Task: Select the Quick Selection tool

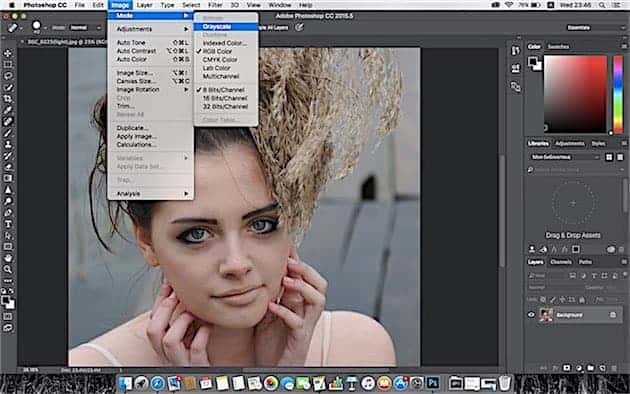Action: pos(8,87)
